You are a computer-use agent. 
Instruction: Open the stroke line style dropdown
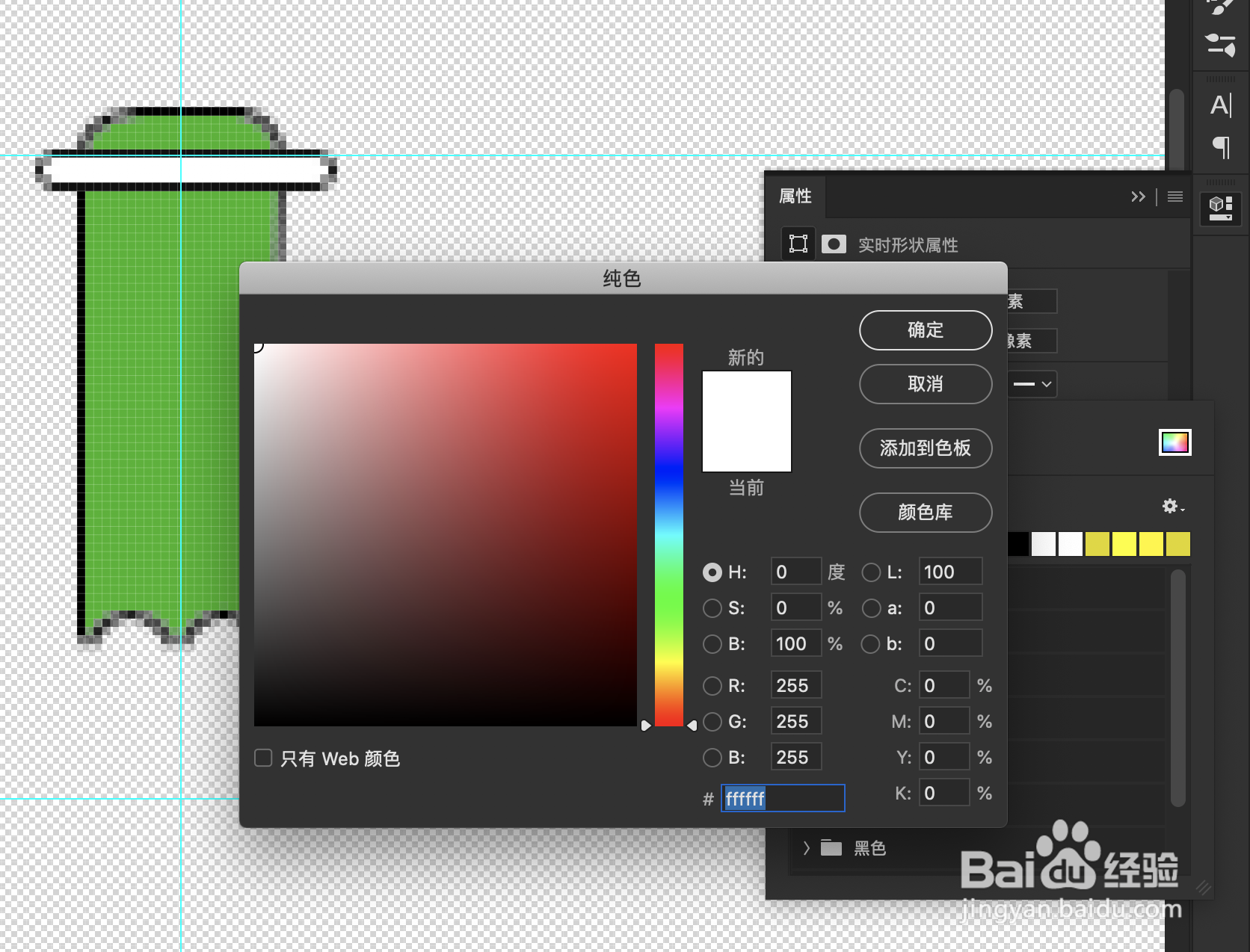(x=1032, y=384)
